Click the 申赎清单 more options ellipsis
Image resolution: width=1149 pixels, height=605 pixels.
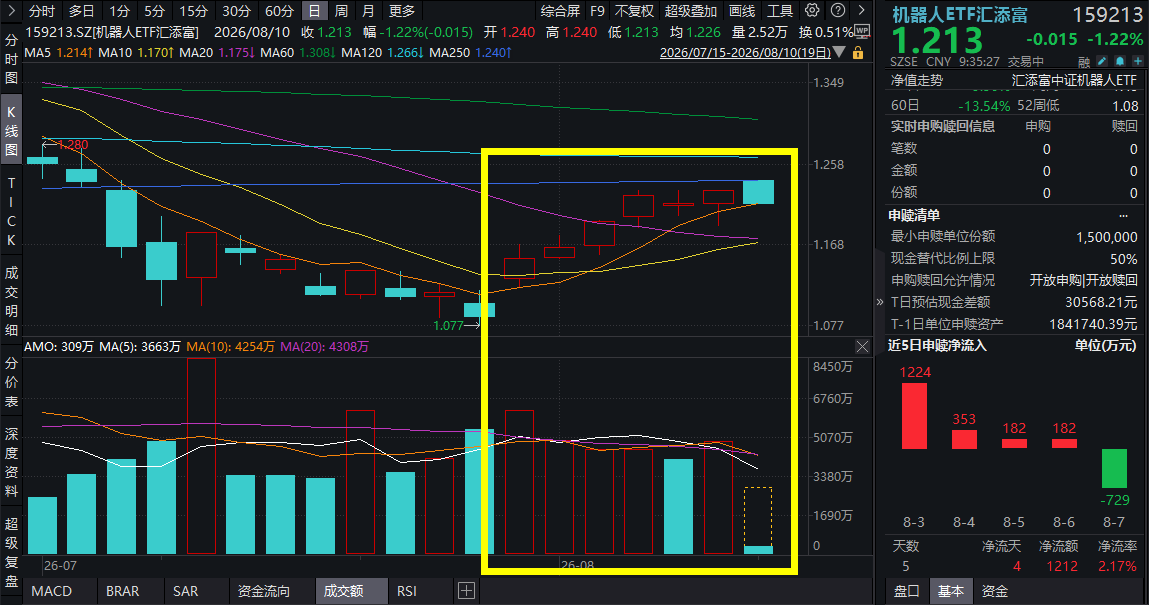[1123, 215]
